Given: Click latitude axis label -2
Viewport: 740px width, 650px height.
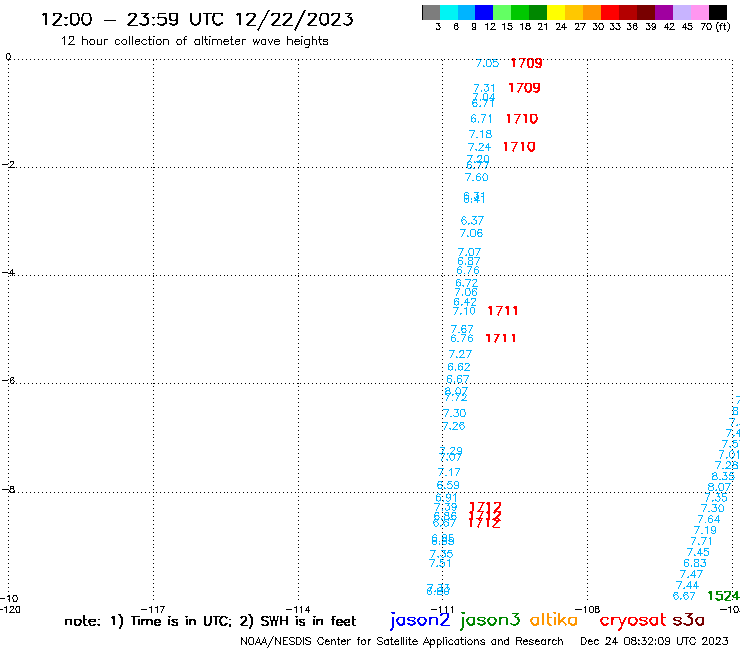Looking at the screenshot, I should tap(8, 164).
